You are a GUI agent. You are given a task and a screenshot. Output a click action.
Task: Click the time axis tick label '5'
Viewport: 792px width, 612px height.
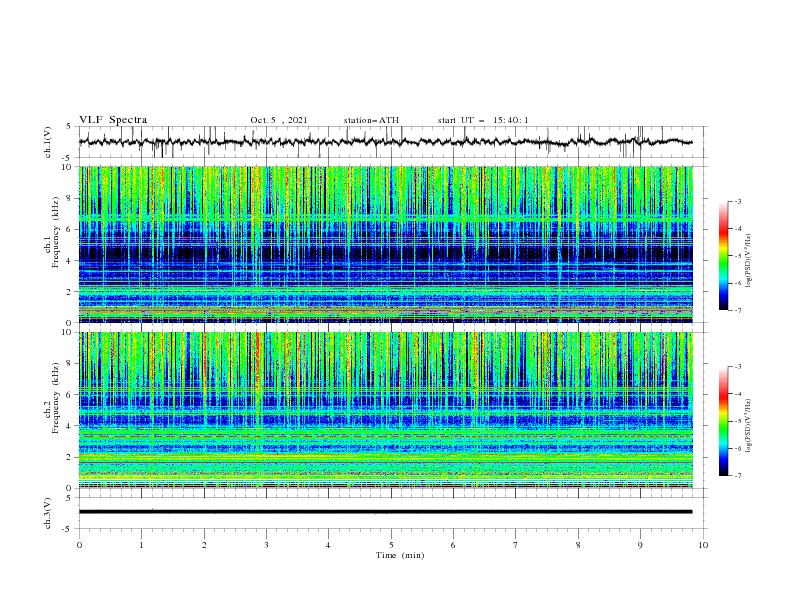click(x=391, y=545)
